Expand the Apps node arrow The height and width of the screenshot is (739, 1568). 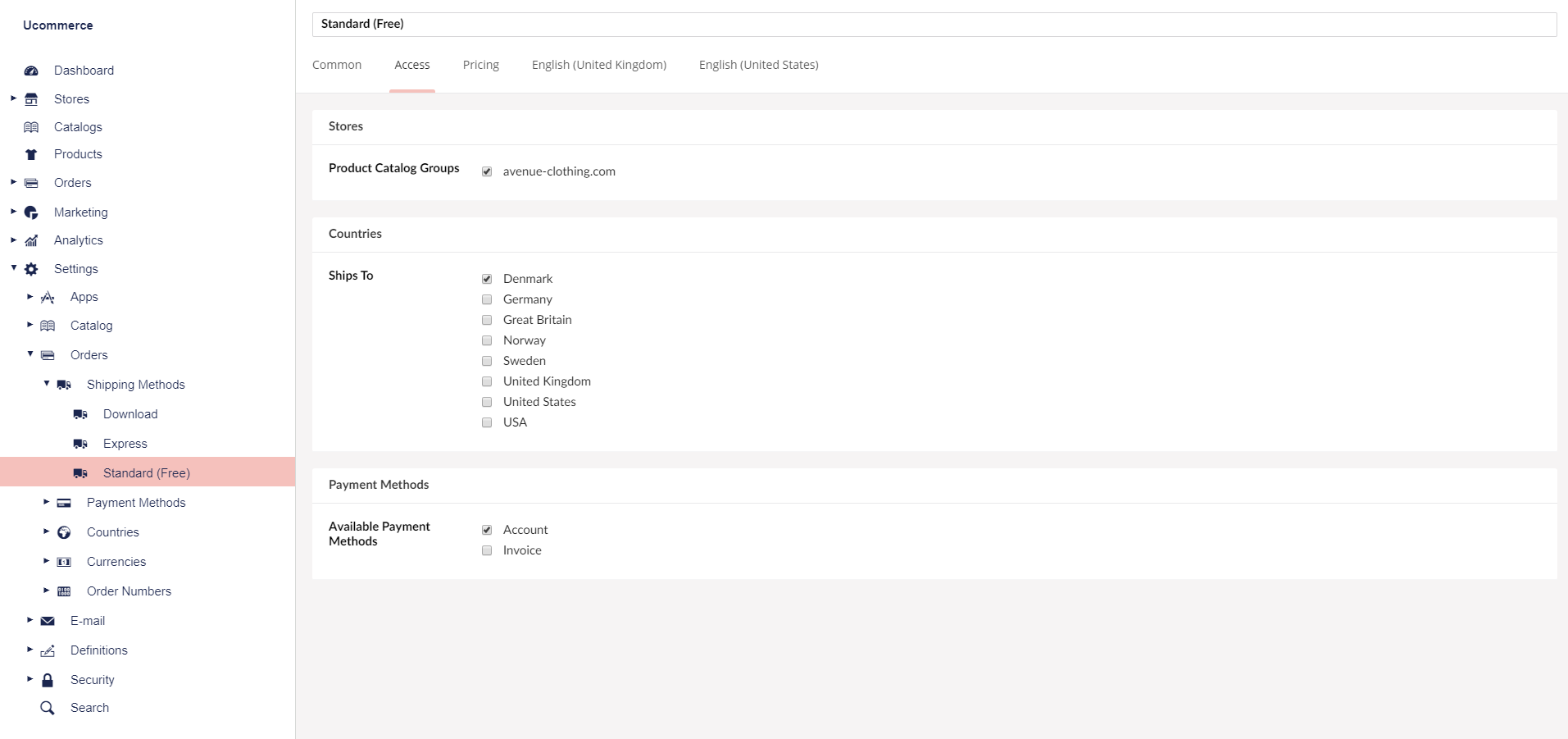point(30,296)
